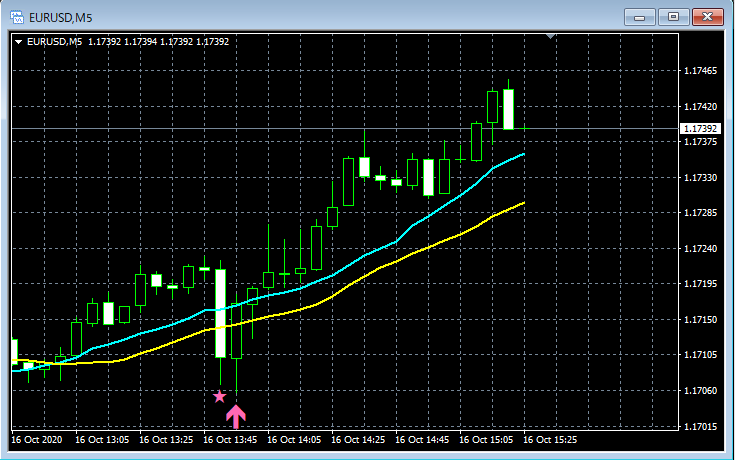
Task: Click the 1.17285 price scale label
Action: tap(700, 213)
